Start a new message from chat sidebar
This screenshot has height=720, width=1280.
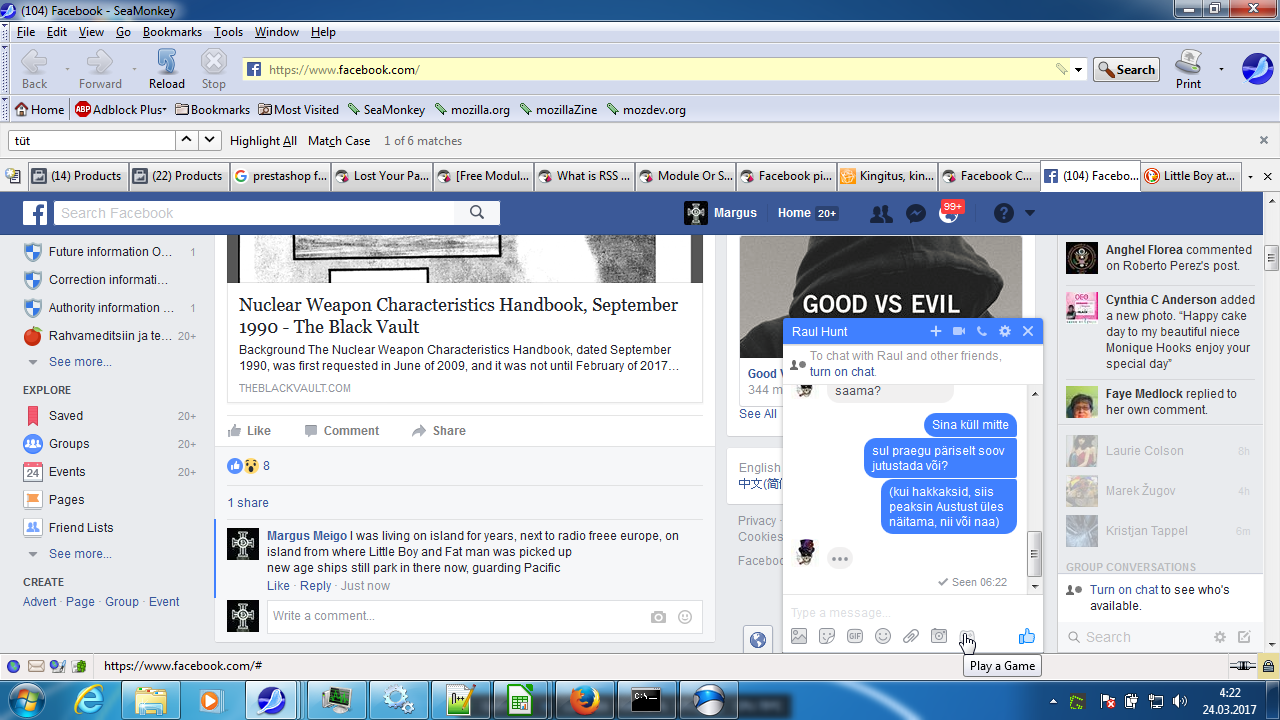1244,637
